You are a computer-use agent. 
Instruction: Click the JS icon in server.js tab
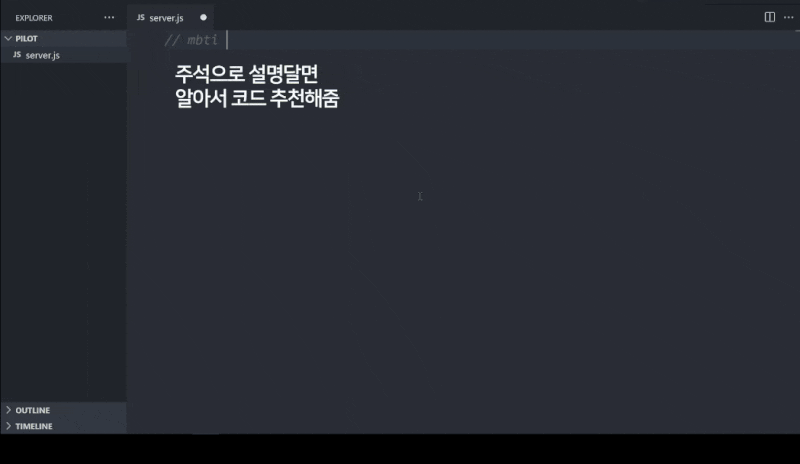pos(141,17)
